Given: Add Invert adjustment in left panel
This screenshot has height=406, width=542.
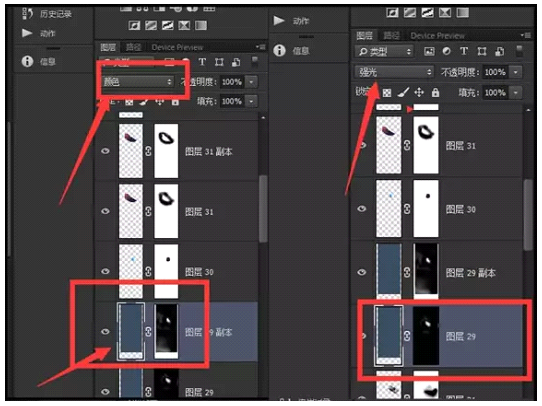Looking at the screenshot, I should [x=134, y=25].
